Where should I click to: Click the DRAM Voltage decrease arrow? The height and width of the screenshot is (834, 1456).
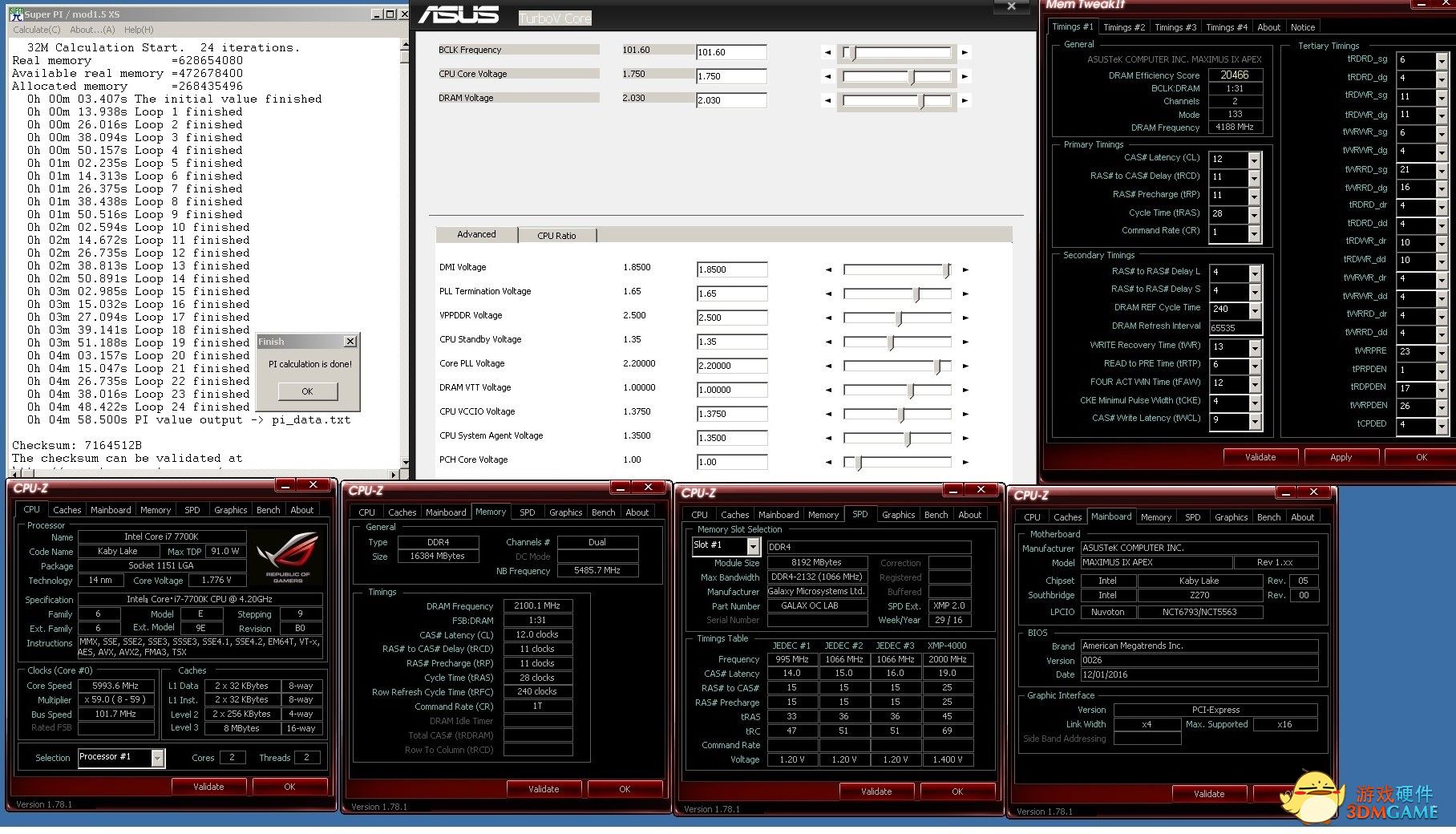click(x=827, y=101)
